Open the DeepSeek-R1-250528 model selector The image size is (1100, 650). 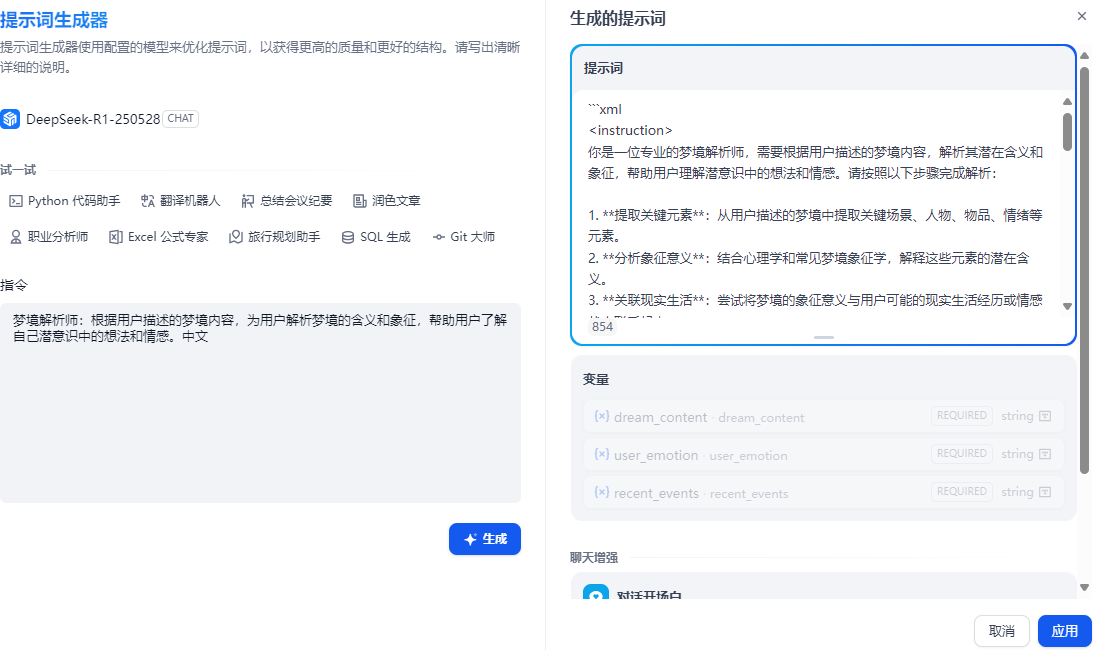click(100, 119)
